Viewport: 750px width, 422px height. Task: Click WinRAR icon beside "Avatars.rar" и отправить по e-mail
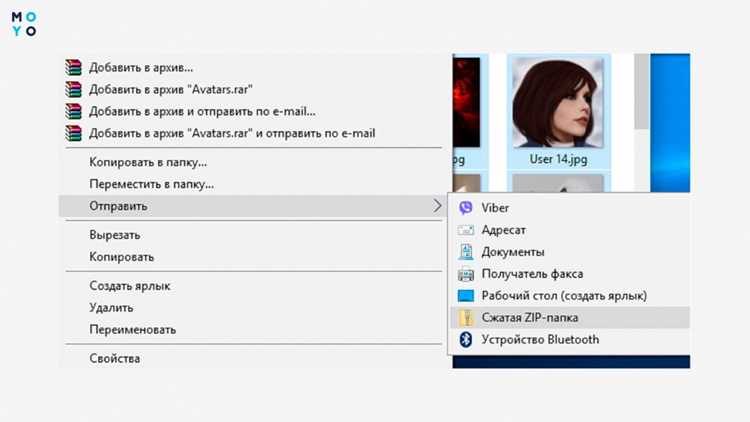pyautogui.click(x=73, y=133)
